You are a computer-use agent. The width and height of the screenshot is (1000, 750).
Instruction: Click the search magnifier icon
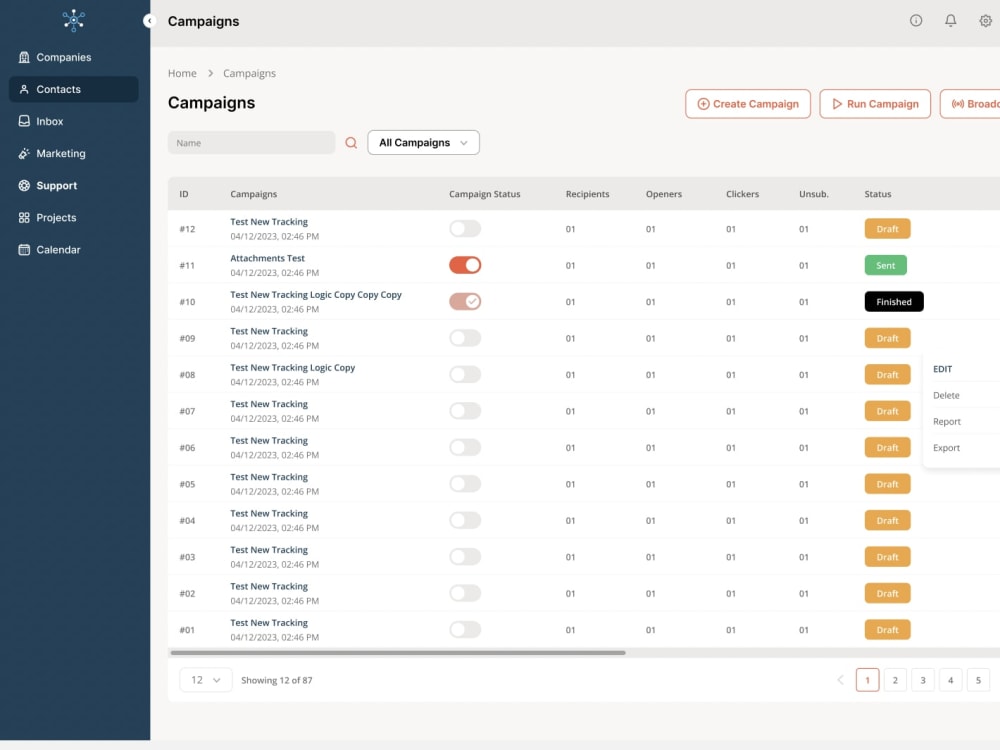pos(351,143)
